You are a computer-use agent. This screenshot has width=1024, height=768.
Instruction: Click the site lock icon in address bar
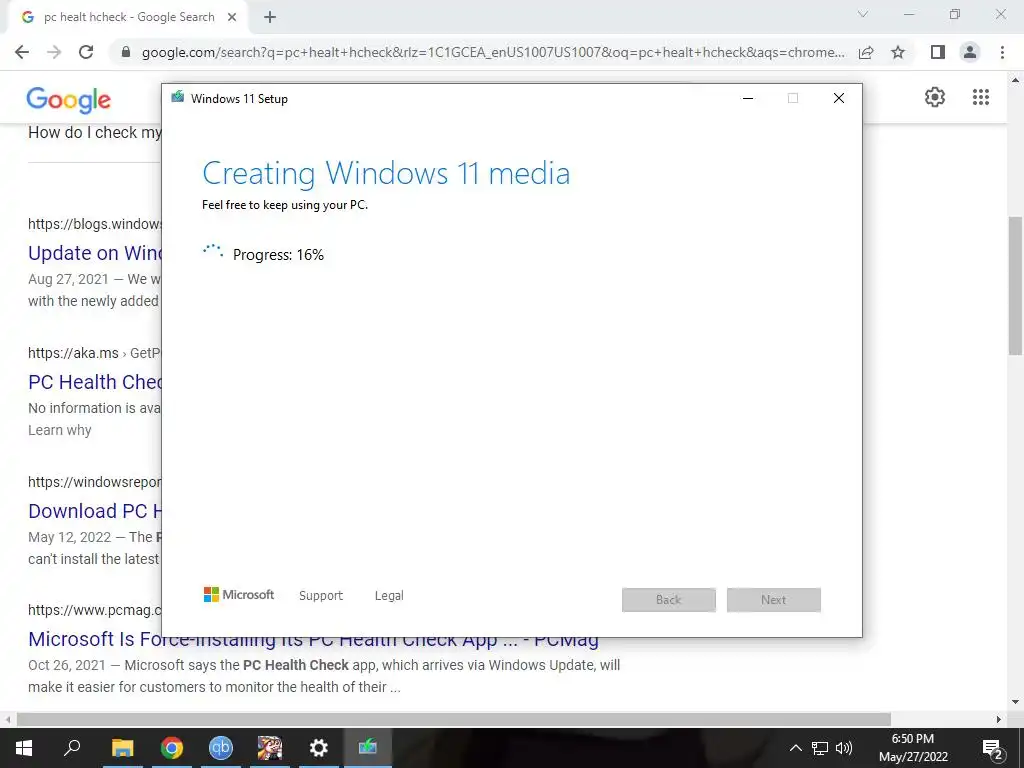point(126,52)
